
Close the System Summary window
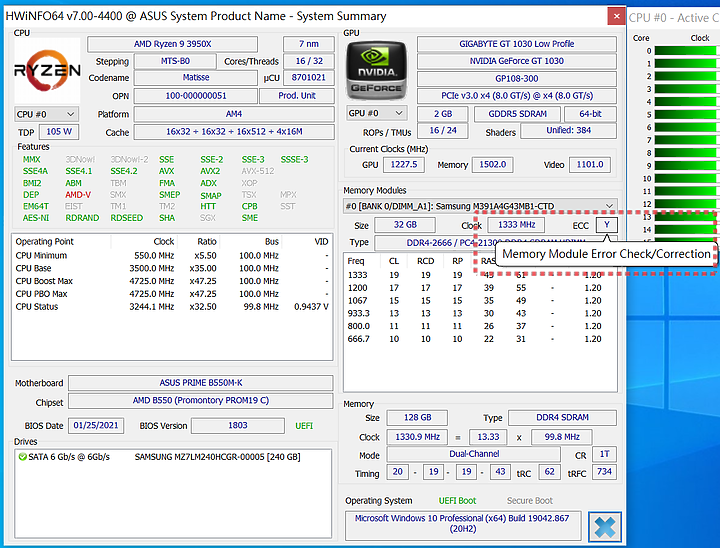point(616,17)
